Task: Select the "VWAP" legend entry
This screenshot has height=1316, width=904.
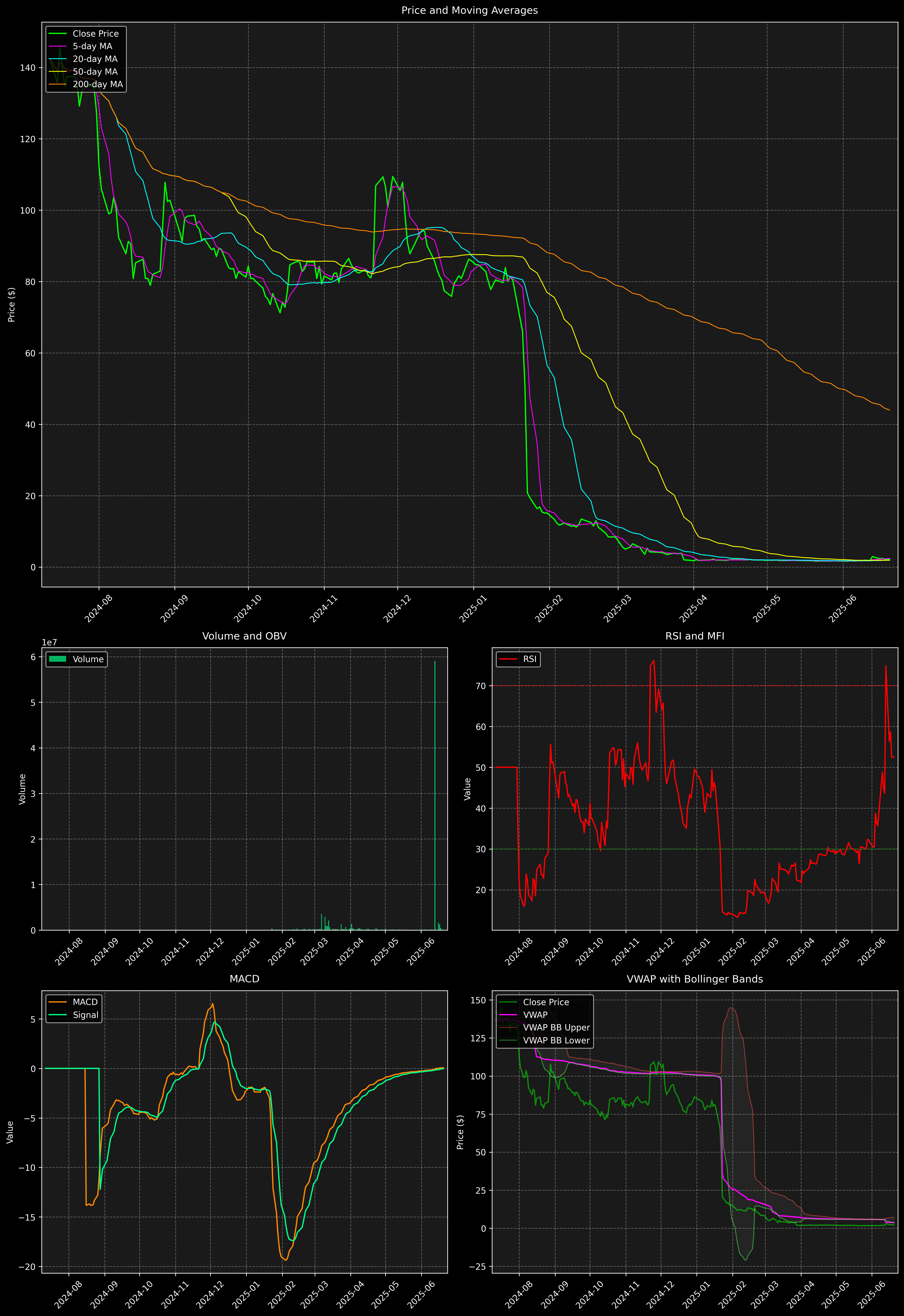Action: (x=535, y=1015)
